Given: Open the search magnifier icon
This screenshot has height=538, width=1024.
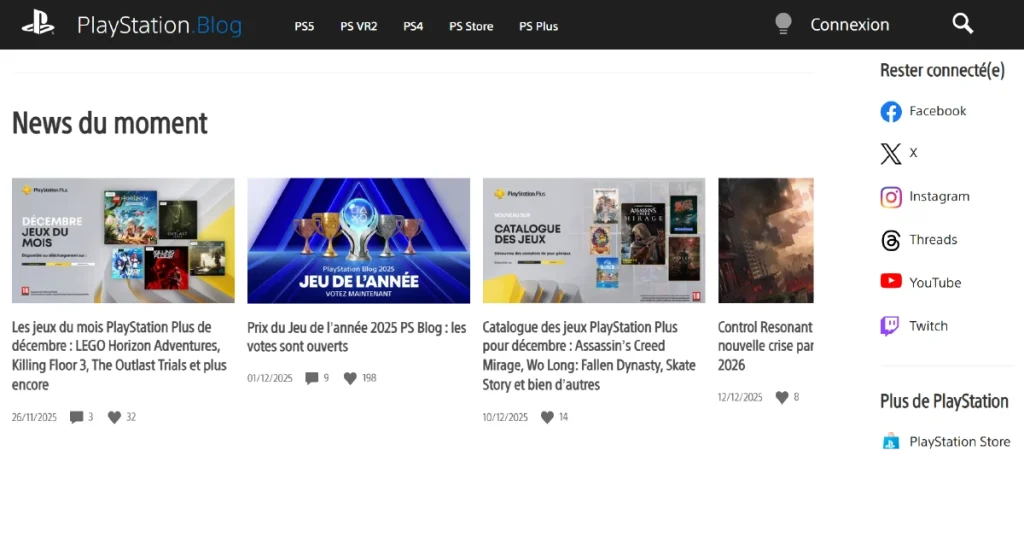Looking at the screenshot, I should click(x=963, y=24).
